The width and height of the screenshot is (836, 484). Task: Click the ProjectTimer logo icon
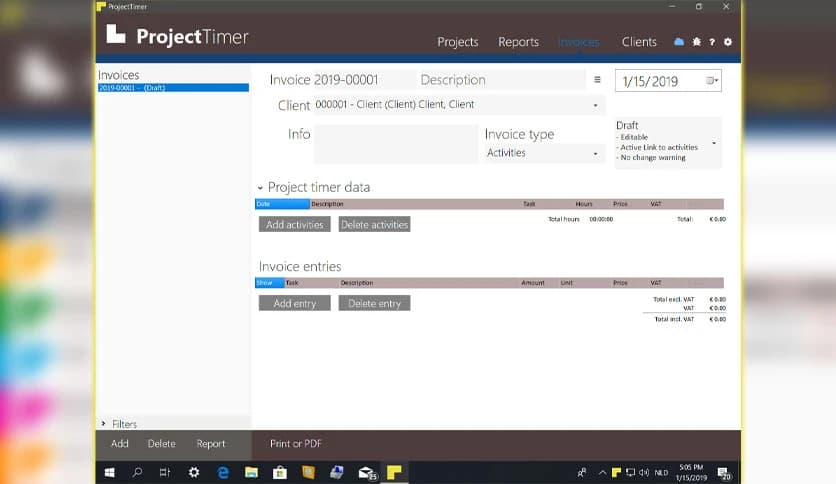pos(117,36)
